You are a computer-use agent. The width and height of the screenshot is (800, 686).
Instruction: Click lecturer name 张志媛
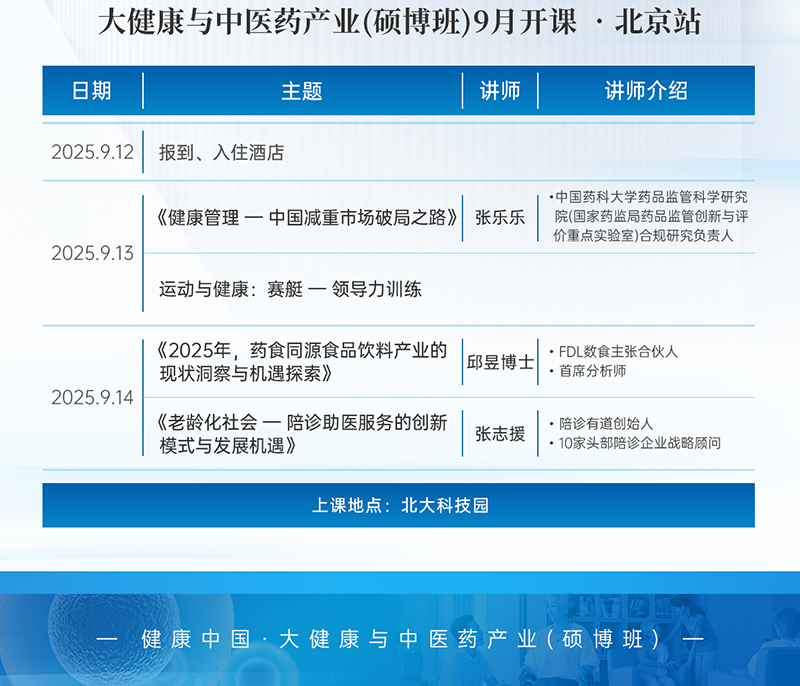(500, 433)
